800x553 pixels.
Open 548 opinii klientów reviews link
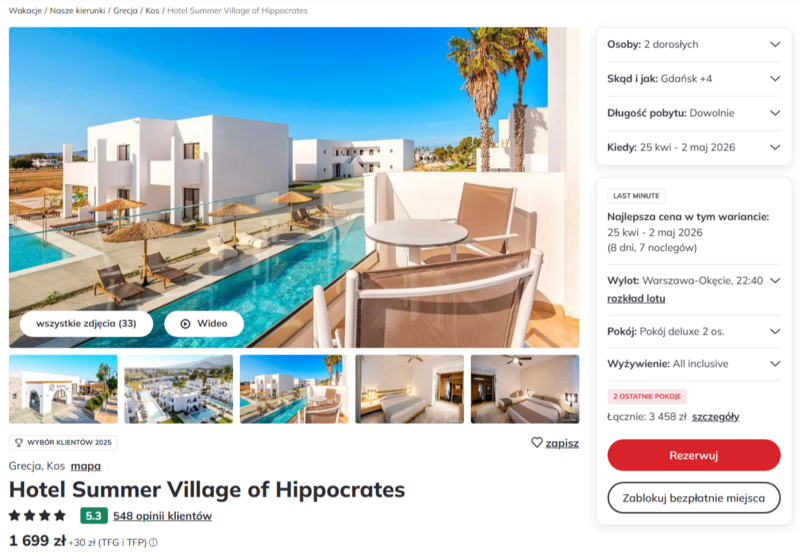pos(162,516)
